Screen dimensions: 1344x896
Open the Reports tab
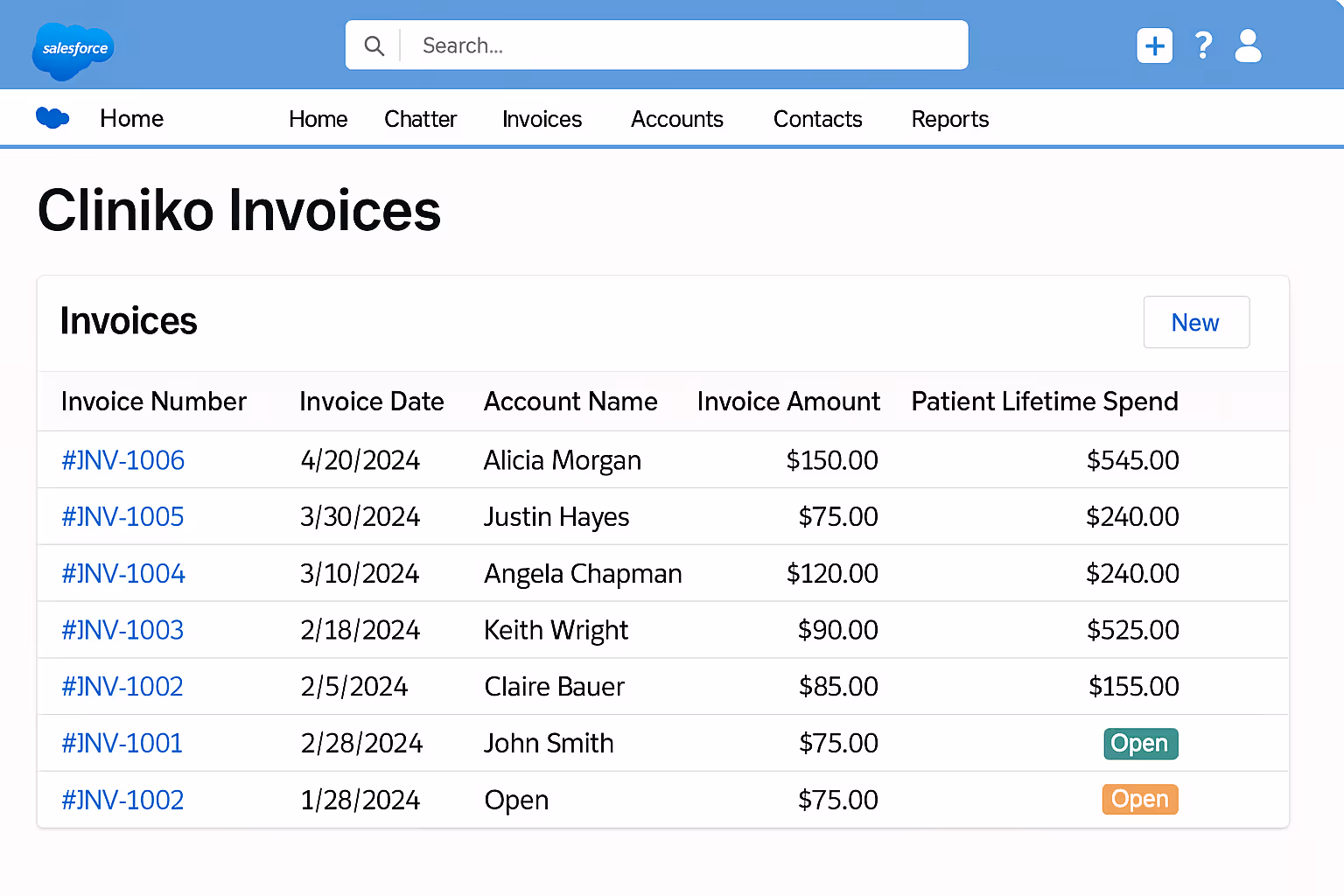click(x=949, y=119)
